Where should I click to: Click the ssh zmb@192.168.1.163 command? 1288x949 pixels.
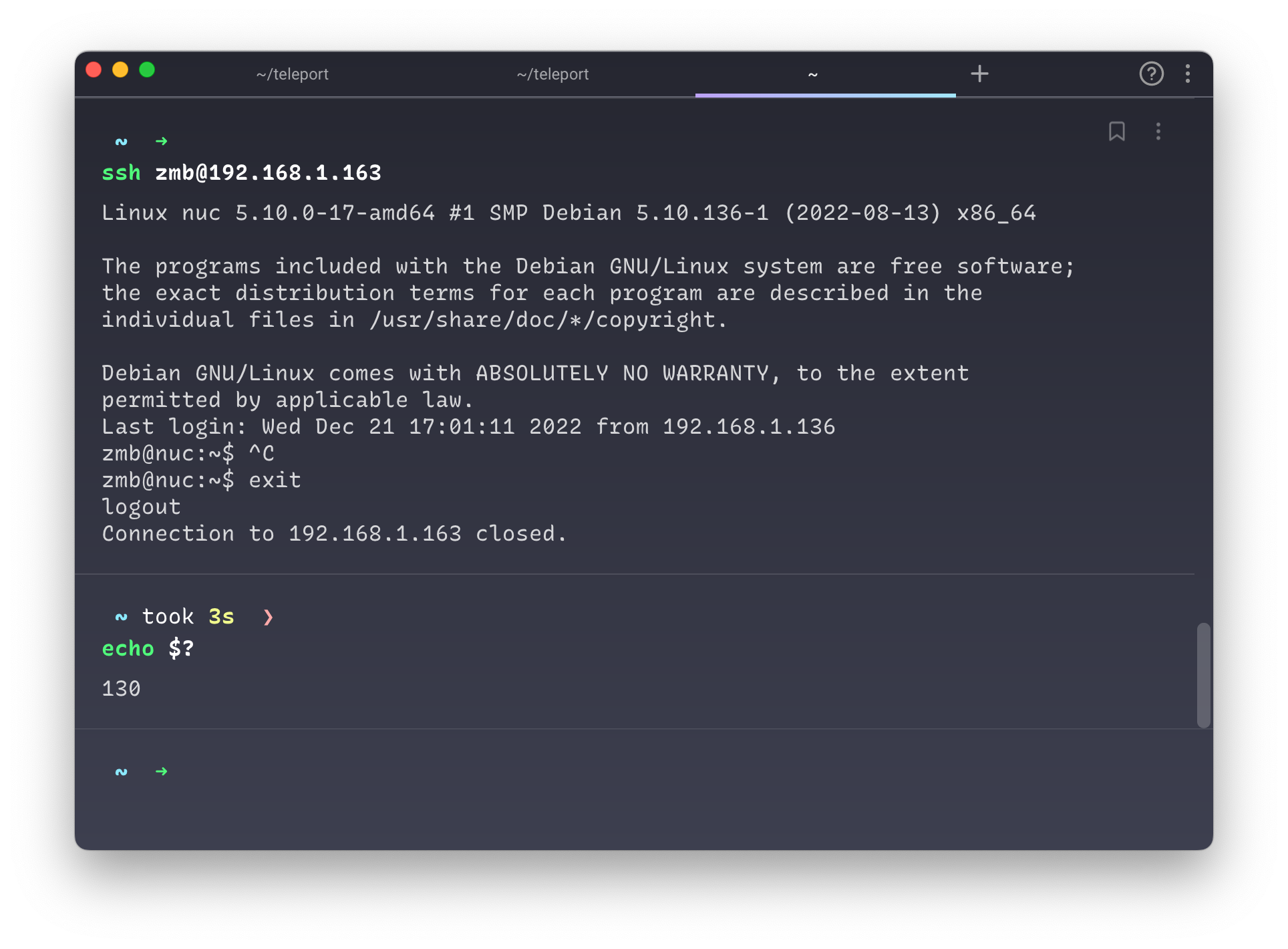tap(242, 172)
